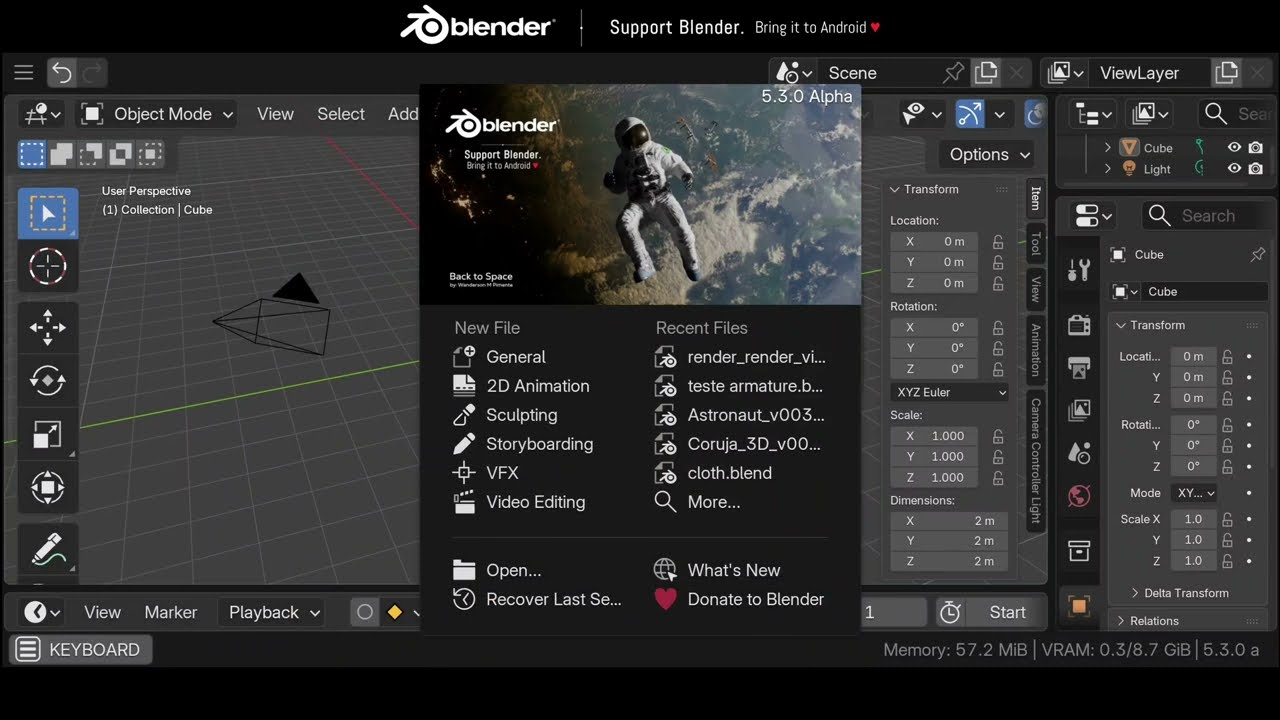1280x720 pixels.
Task: Click the Redo arrow
Action: [92, 72]
